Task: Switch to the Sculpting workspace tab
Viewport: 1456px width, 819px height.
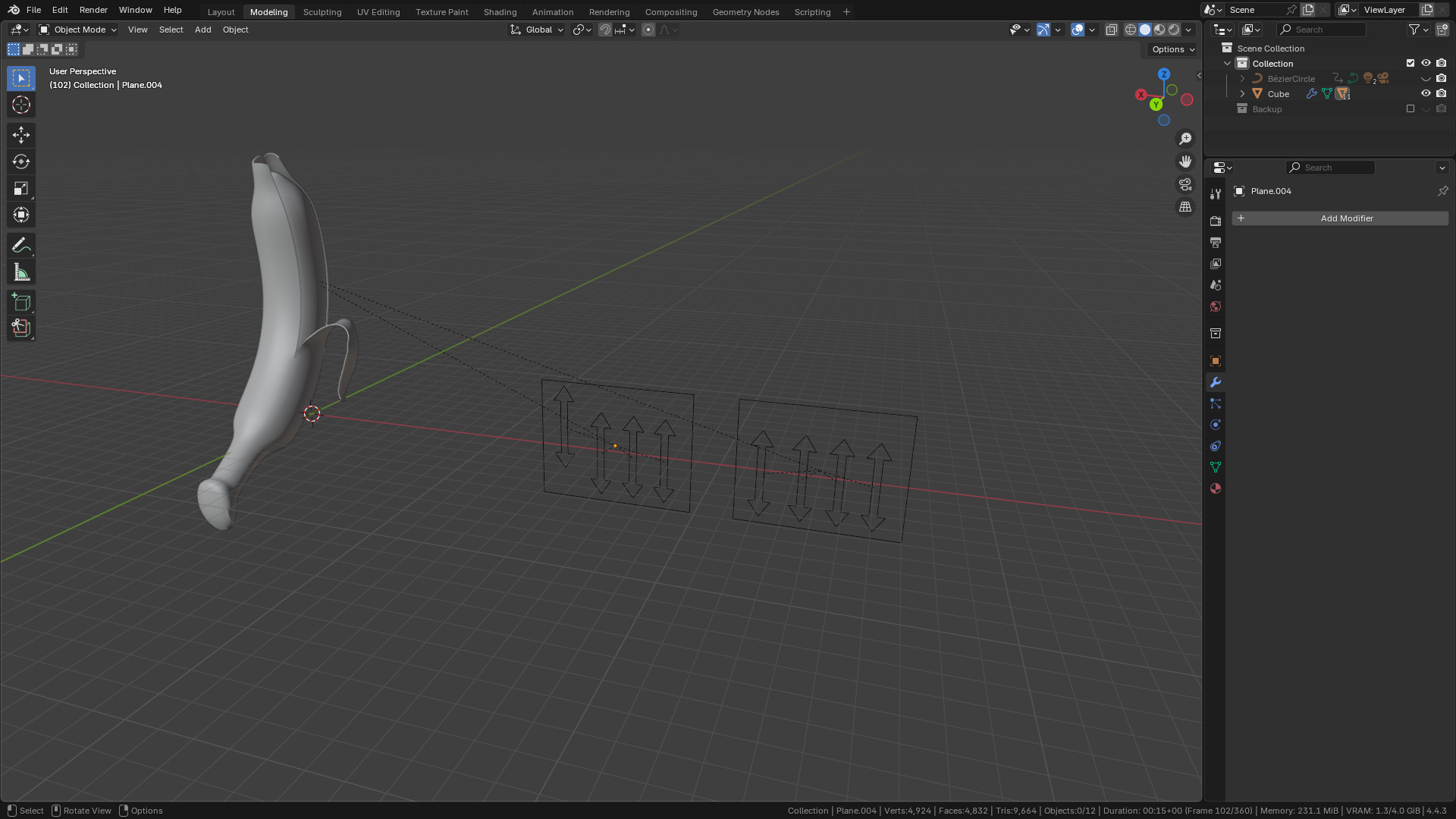Action: click(x=322, y=12)
